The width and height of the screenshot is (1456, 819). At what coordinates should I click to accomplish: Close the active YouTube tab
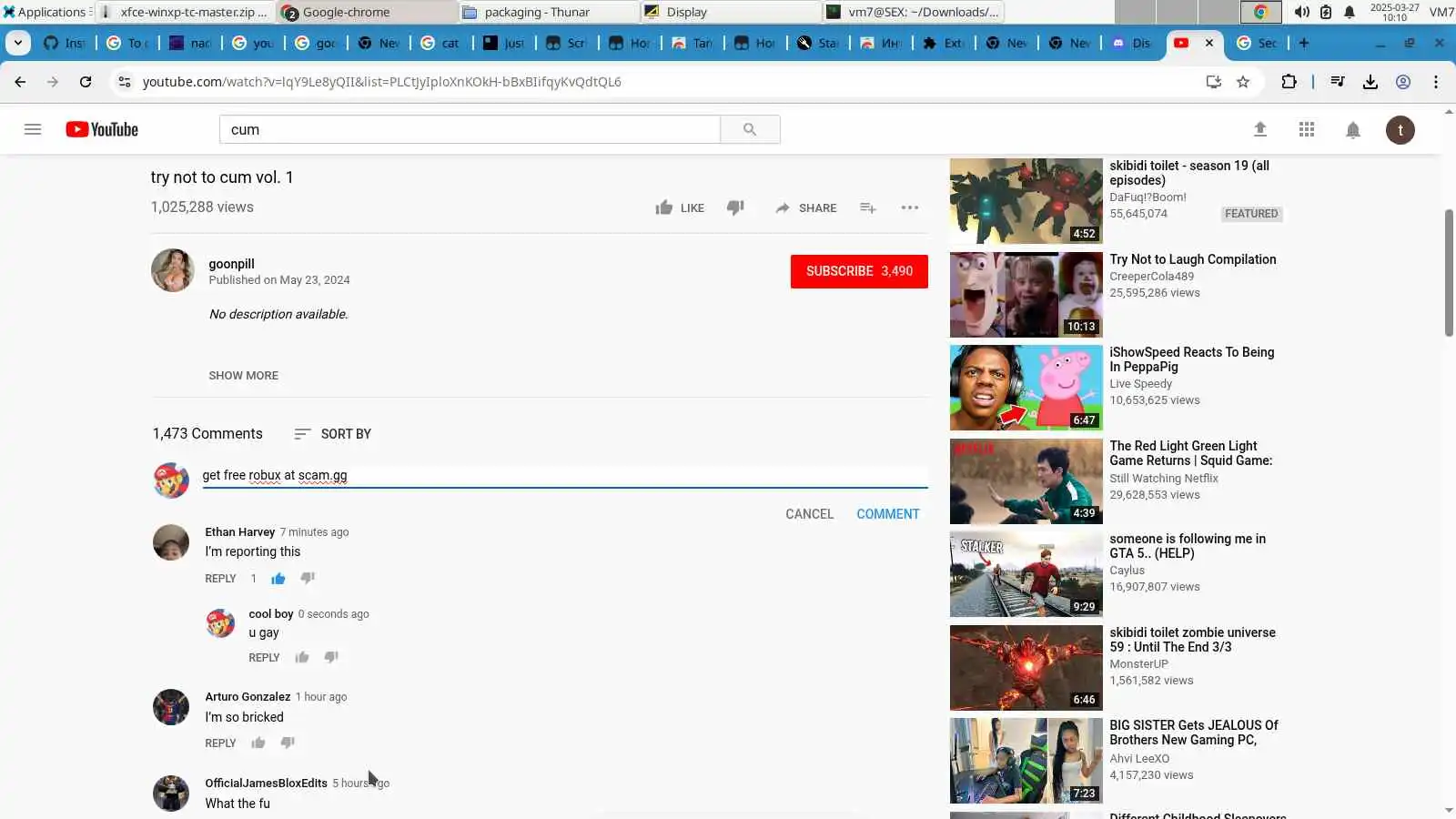point(1208,43)
